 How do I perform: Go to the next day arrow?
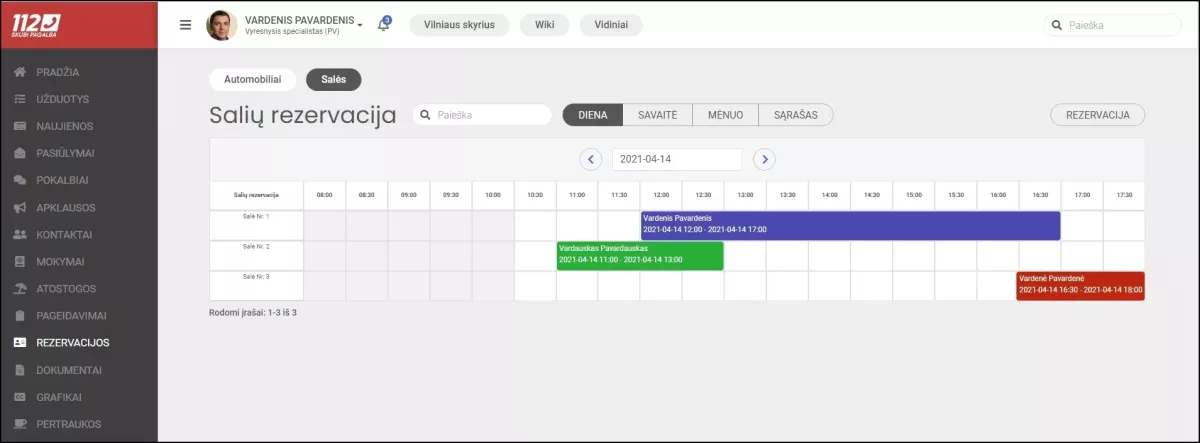coord(764,159)
